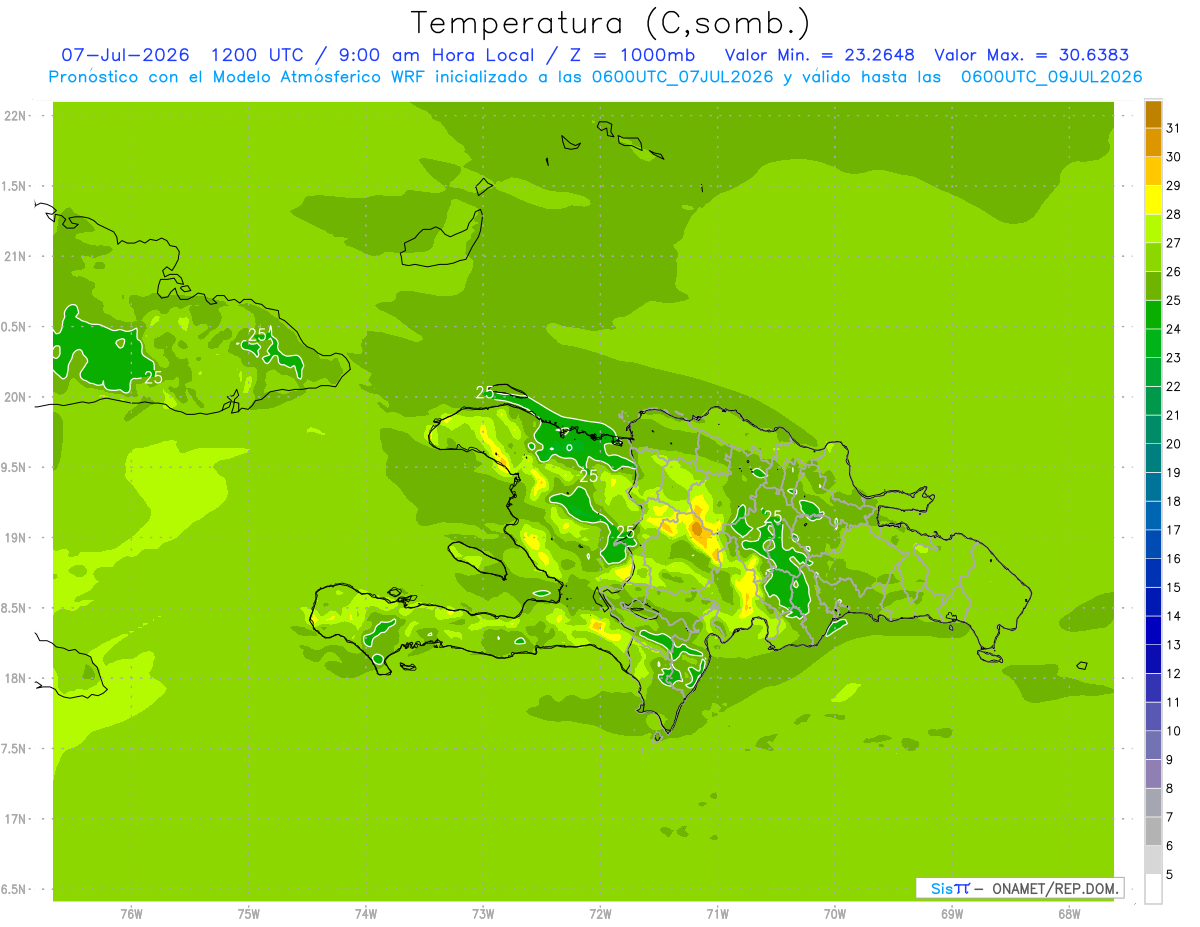1200x927 pixels.
Task: Select the 17 degree blue legend swatch
Action: [x=1153, y=516]
